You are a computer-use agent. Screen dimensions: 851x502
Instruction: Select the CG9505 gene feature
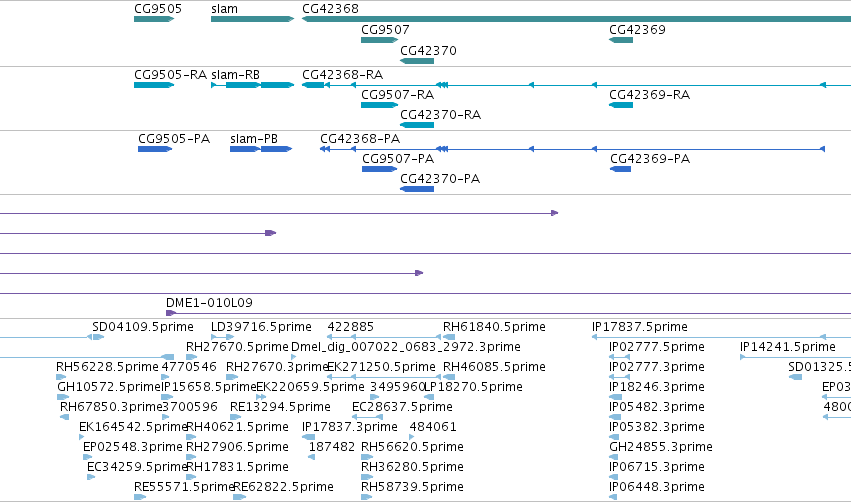coord(154,19)
